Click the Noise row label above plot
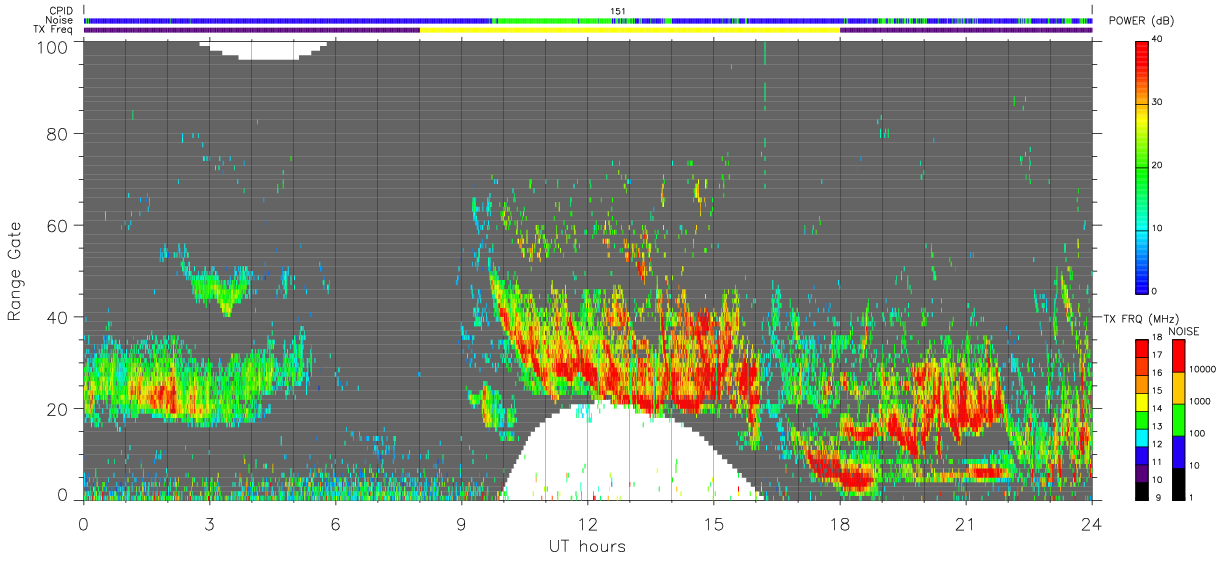Screen dimensions: 1228x567 [61, 20]
